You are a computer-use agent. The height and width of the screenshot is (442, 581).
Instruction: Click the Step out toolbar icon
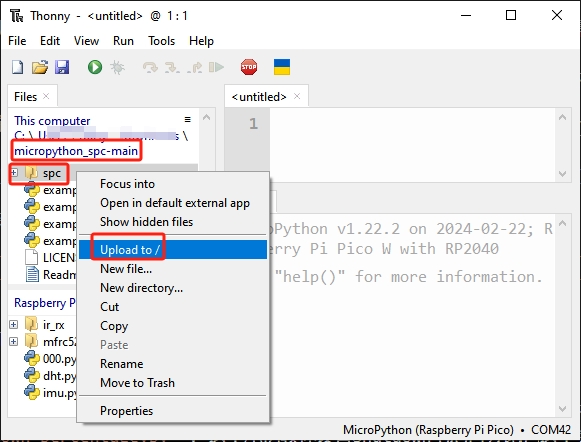(195, 67)
